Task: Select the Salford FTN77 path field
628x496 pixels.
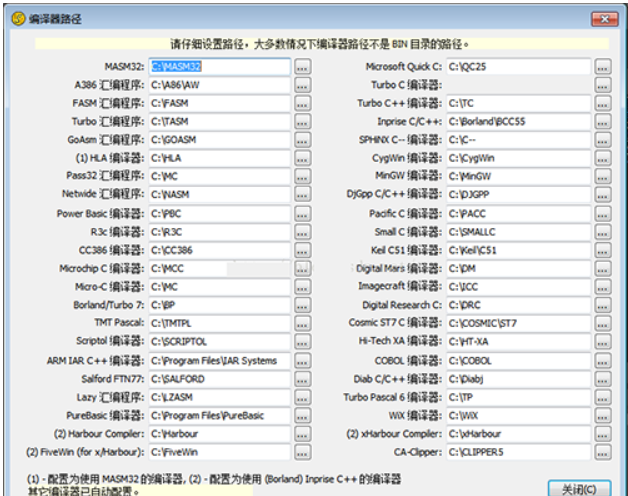Action: (x=220, y=379)
